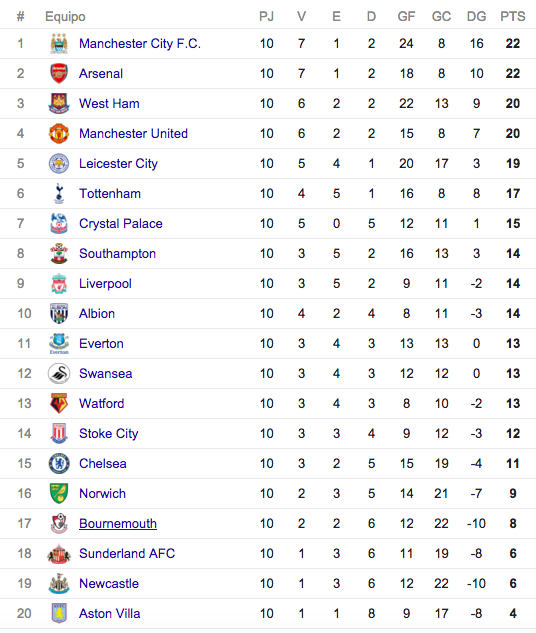Click the Watford crest icon
Viewport: 536px width, 633px height.
pyautogui.click(x=59, y=403)
